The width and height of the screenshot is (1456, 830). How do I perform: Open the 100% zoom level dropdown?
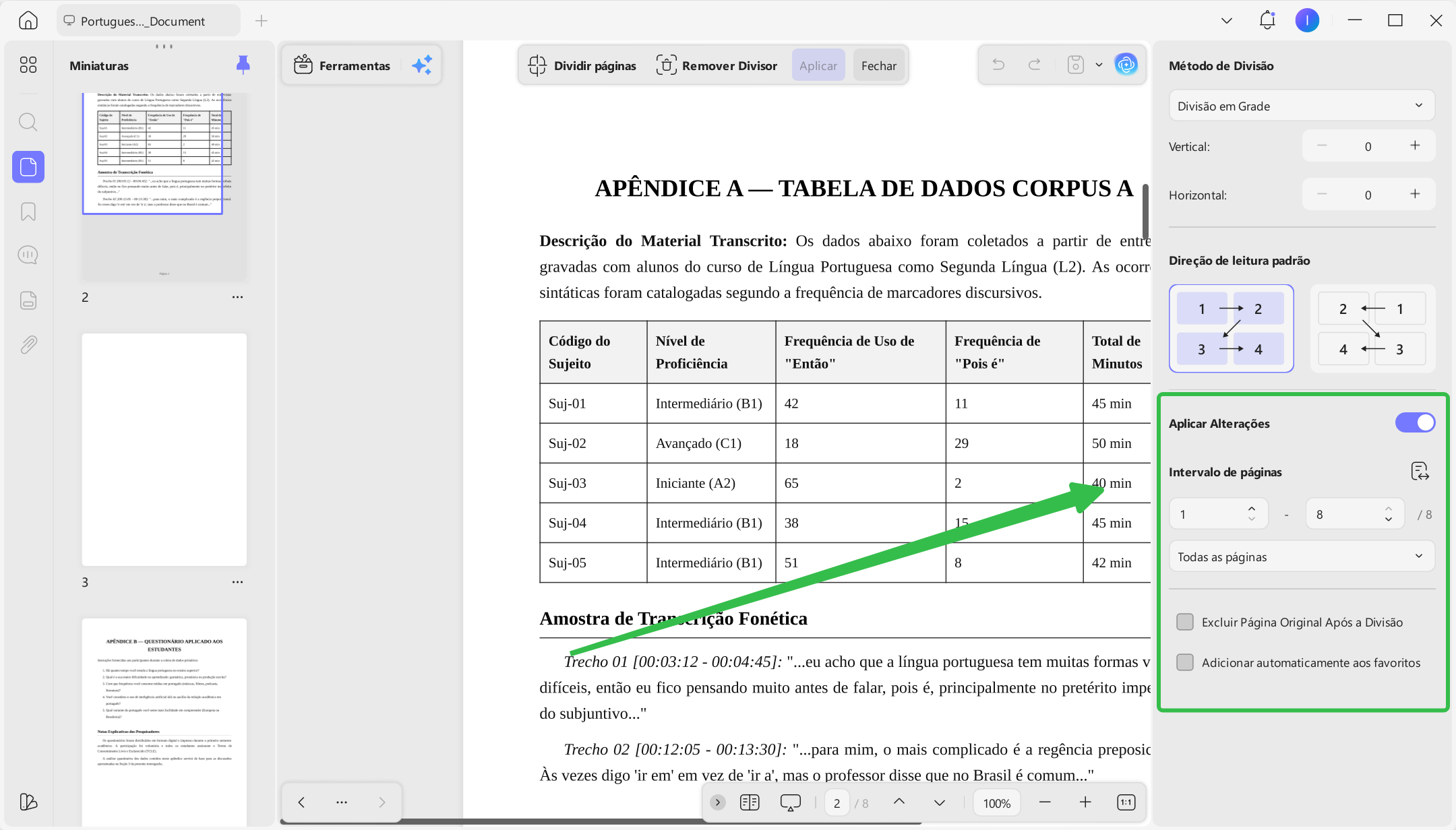click(x=996, y=803)
